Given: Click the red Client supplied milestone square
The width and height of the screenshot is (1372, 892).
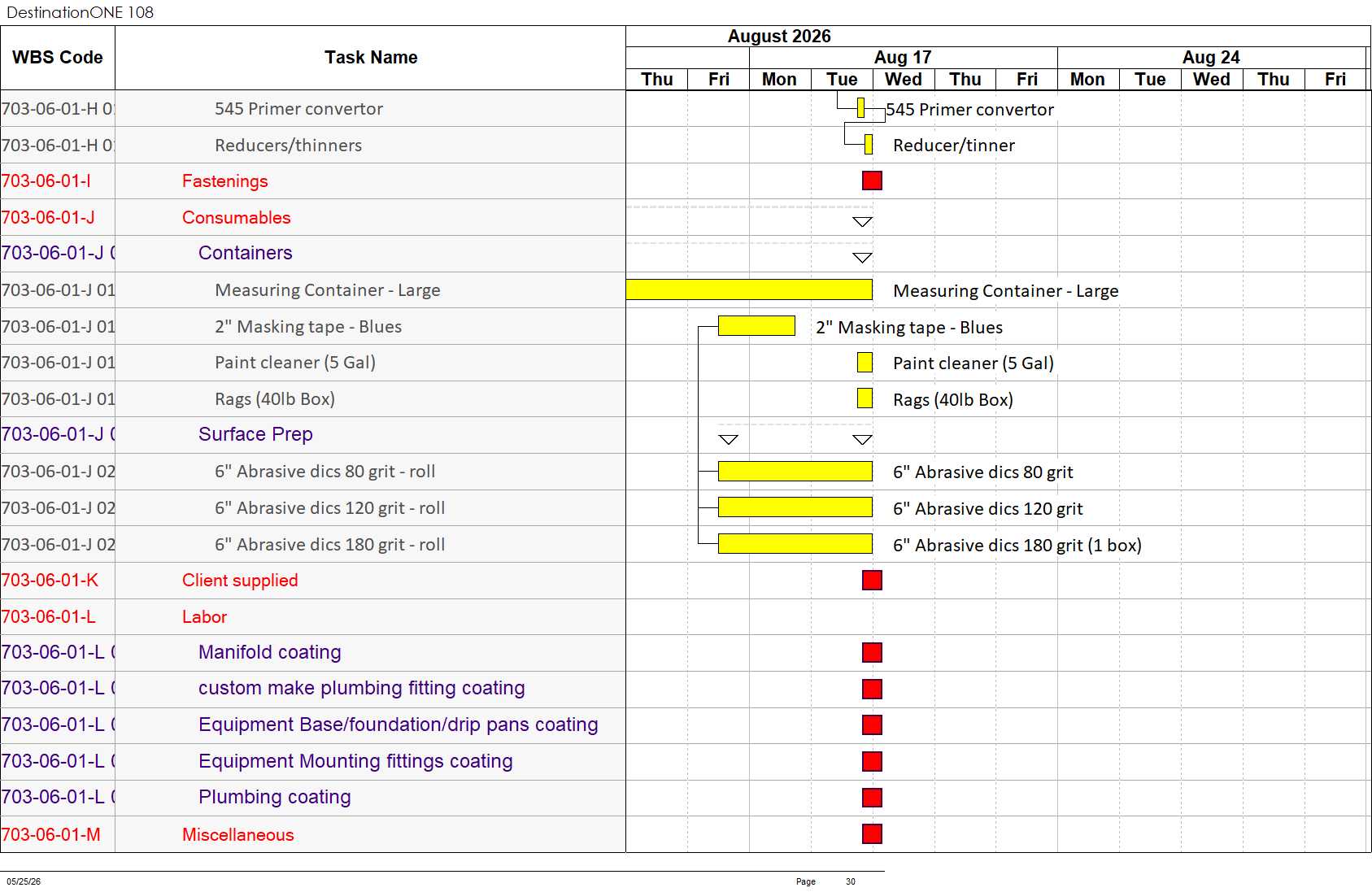Looking at the screenshot, I should [872, 580].
